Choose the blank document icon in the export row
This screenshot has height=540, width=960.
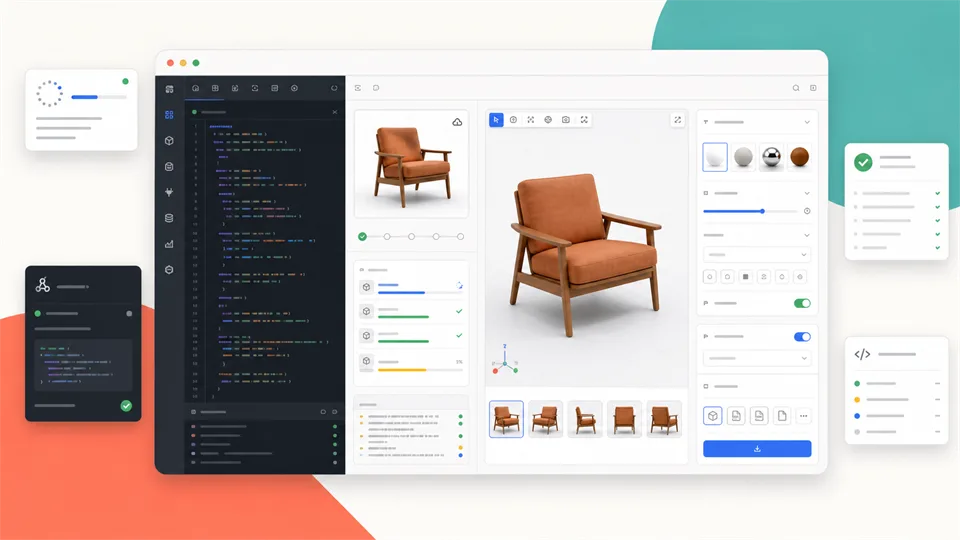pyautogui.click(x=782, y=416)
